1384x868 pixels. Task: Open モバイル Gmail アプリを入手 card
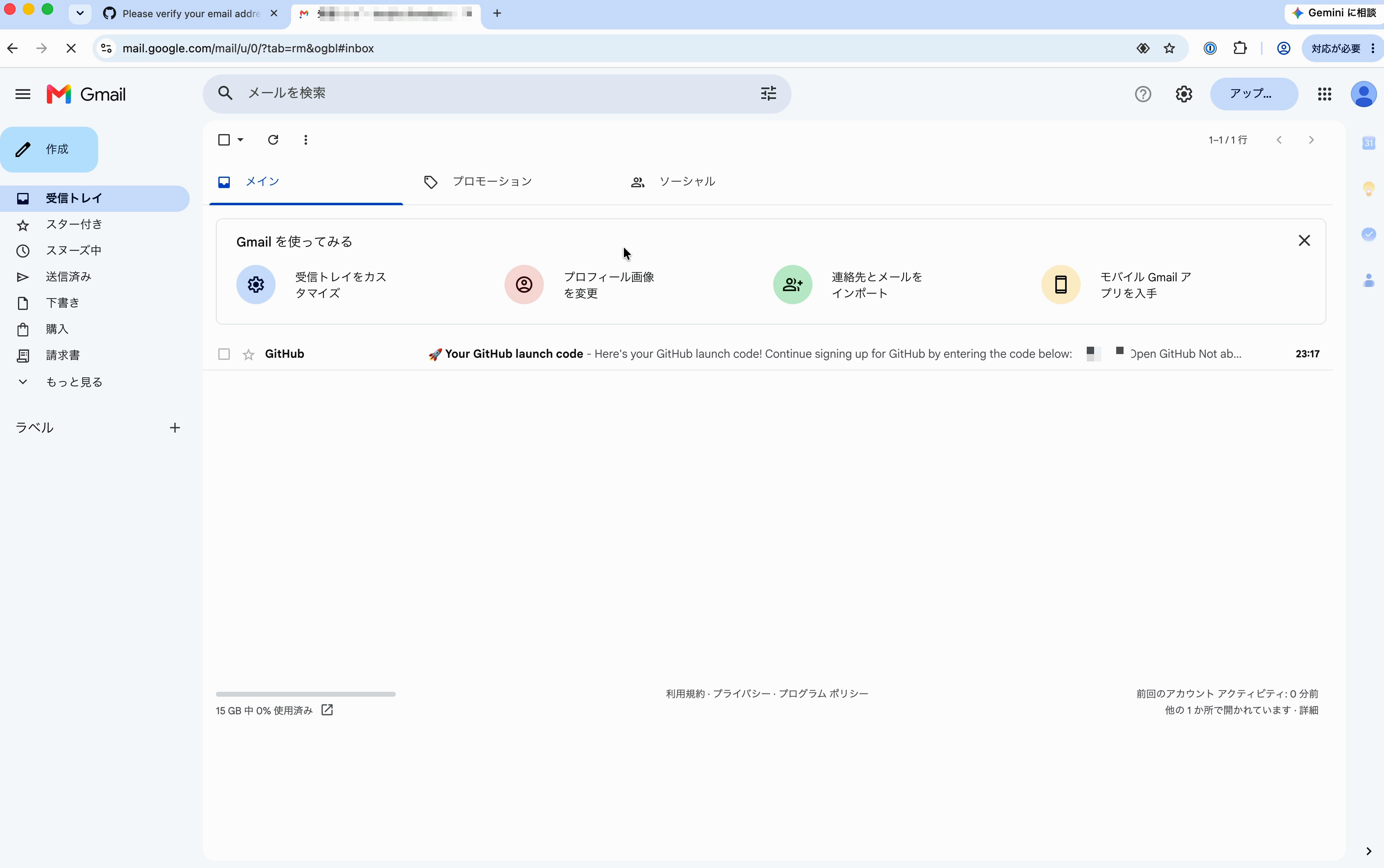(x=1117, y=285)
